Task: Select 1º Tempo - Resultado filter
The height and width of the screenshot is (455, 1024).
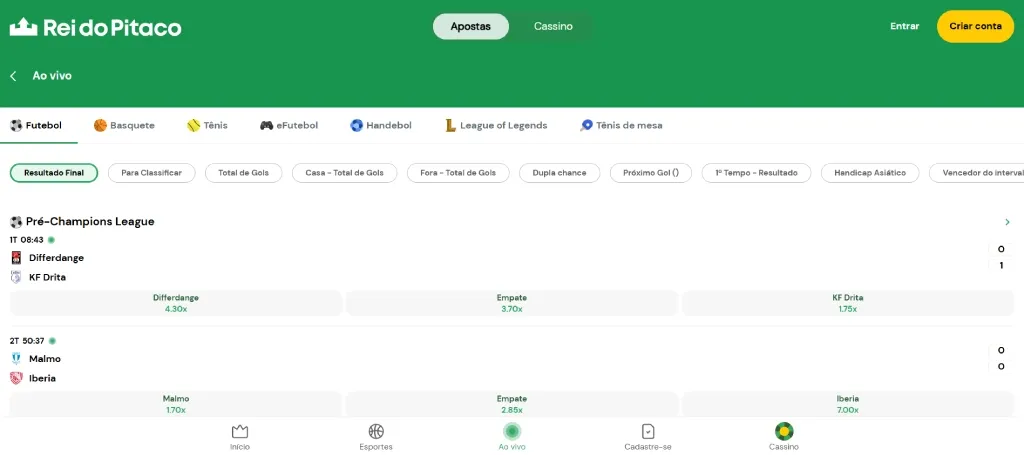Action: tap(756, 173)
